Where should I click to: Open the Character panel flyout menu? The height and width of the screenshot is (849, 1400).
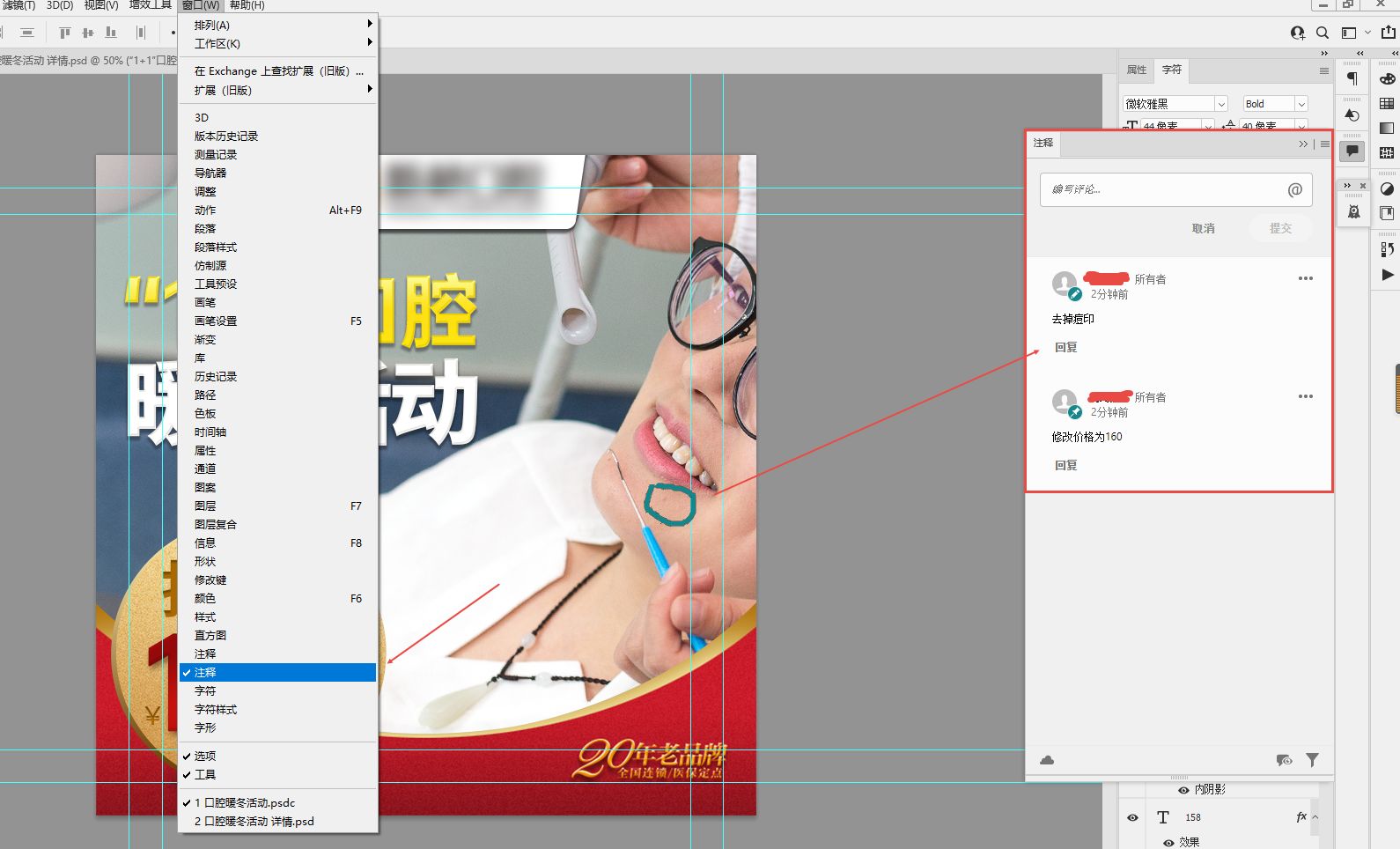pos(1324,70)
